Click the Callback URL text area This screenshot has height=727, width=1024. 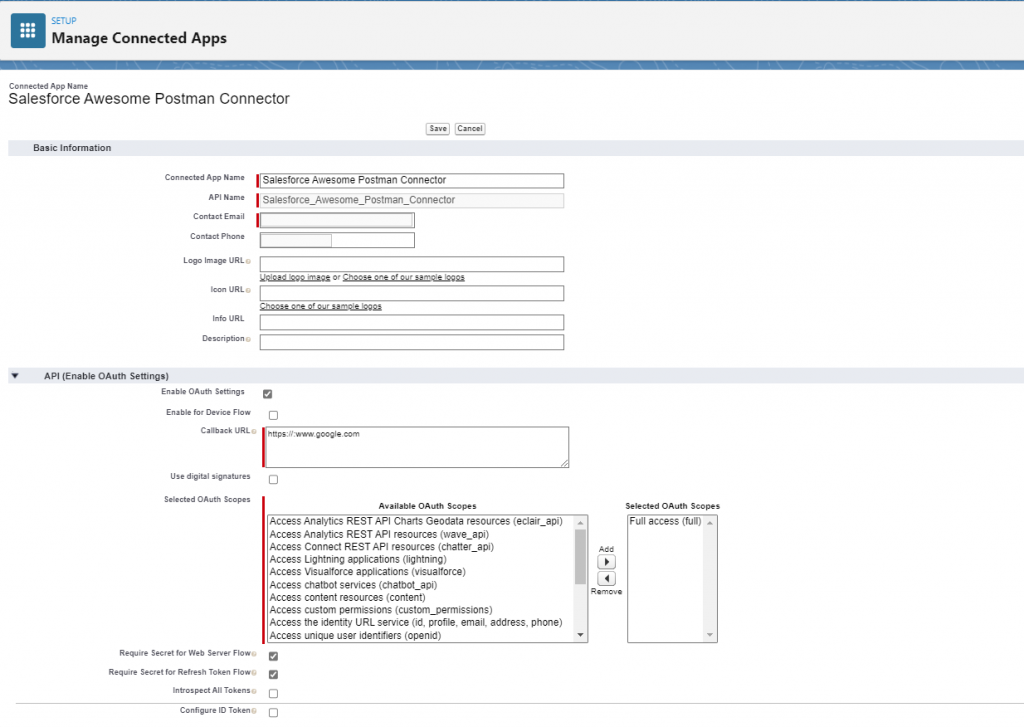(417, 447)
